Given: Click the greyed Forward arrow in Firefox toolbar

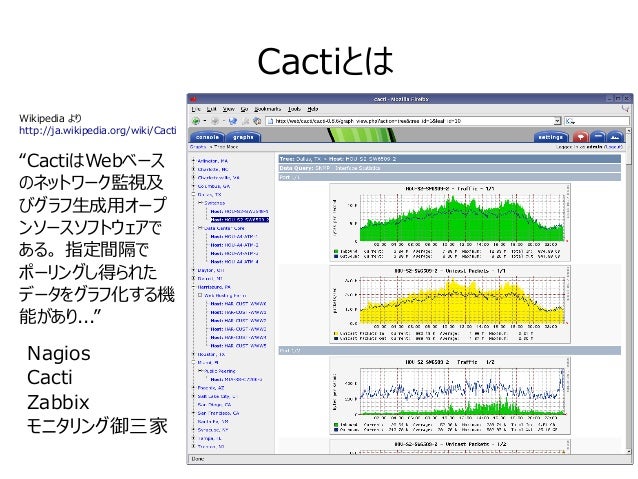Looking at the screenshot, I should [215, 121].
